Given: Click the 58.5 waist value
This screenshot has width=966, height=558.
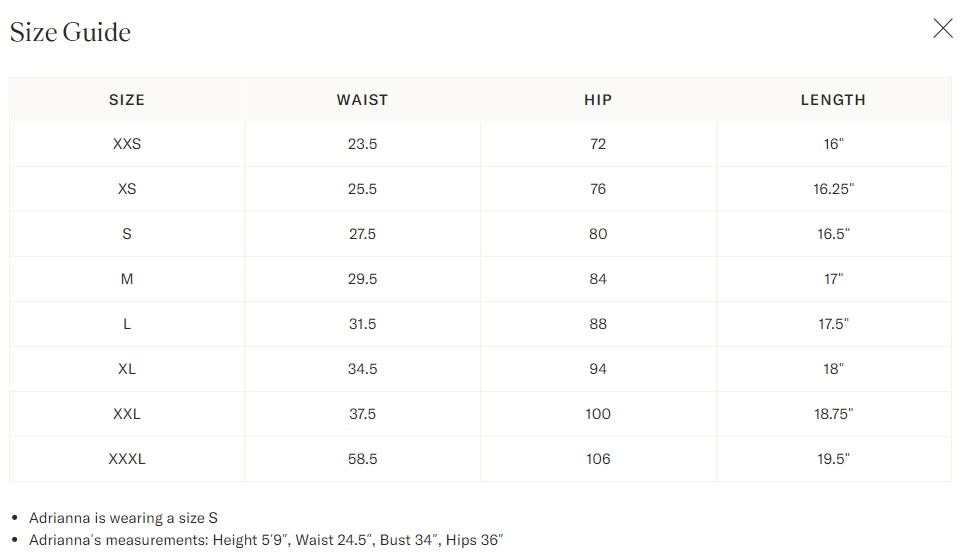Looking at the screenshot, I should coord(362,459).
